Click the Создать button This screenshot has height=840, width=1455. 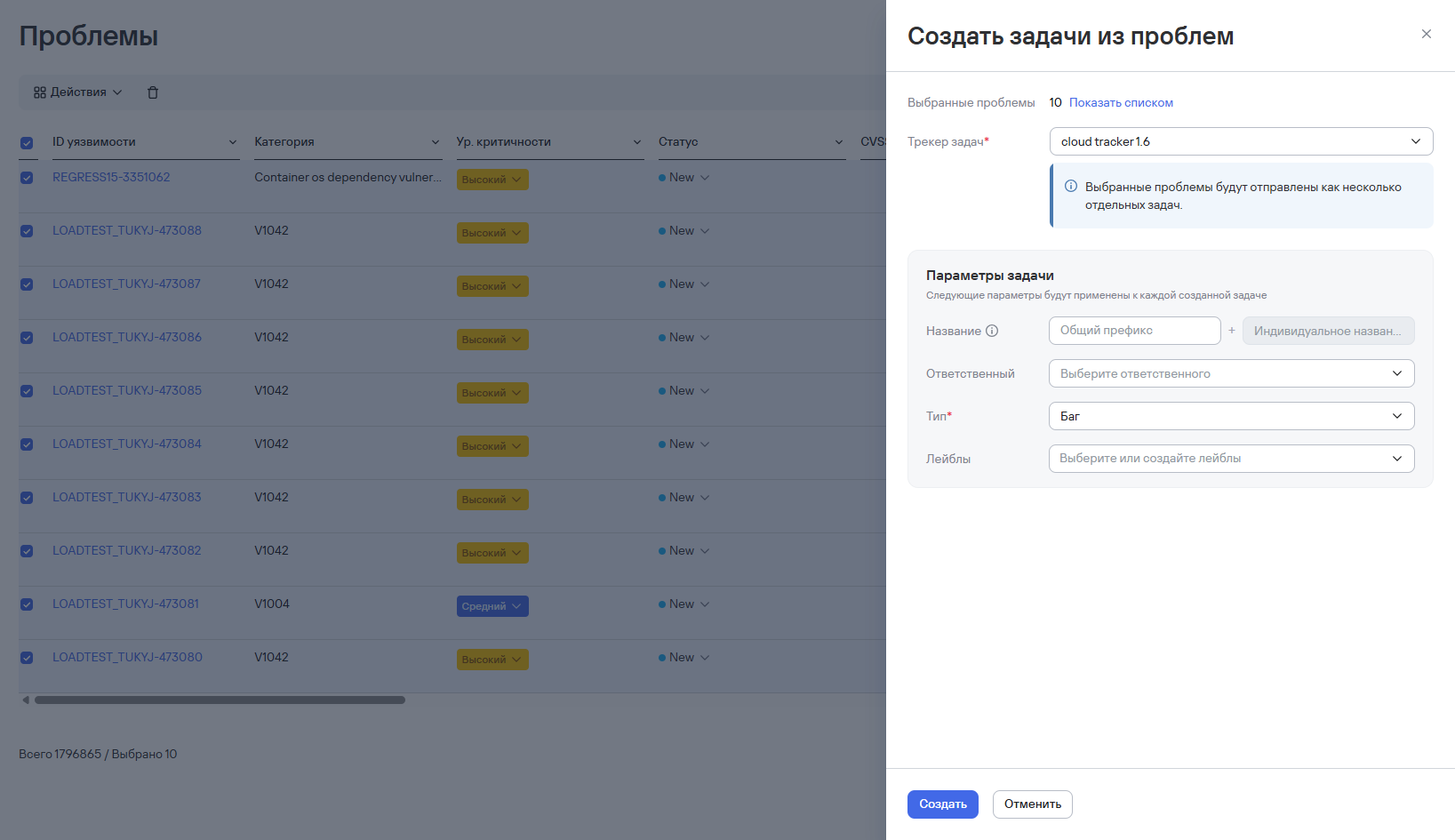[x=943, y=804]
